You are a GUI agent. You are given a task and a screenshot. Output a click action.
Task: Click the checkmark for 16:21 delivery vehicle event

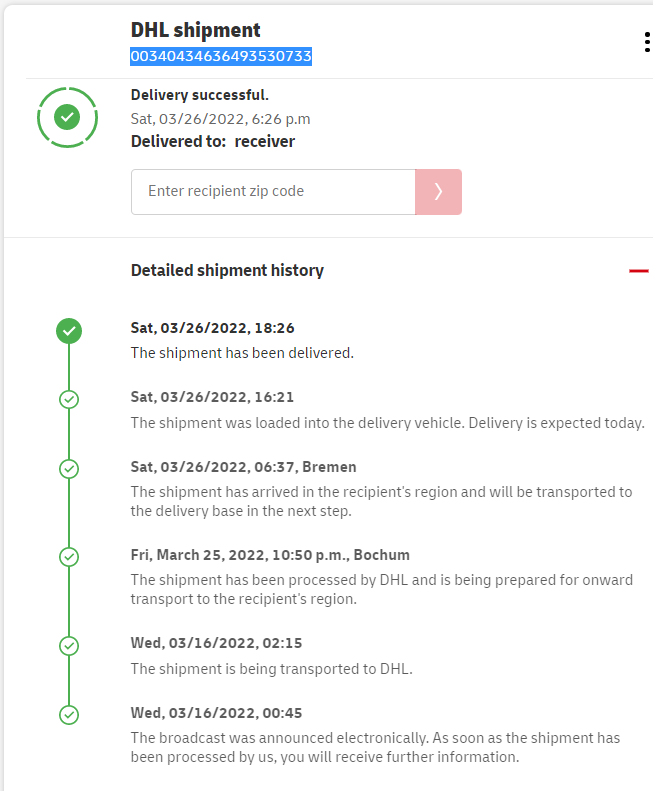pos(69,399)
